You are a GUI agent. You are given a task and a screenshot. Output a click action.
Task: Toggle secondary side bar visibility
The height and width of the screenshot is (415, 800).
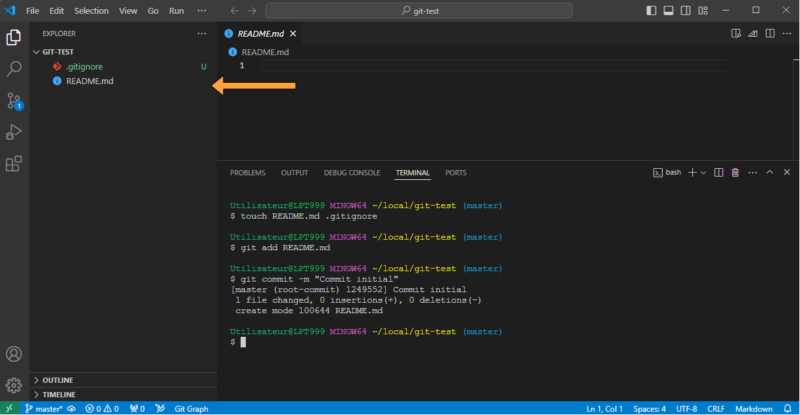(x=684, y=10)
